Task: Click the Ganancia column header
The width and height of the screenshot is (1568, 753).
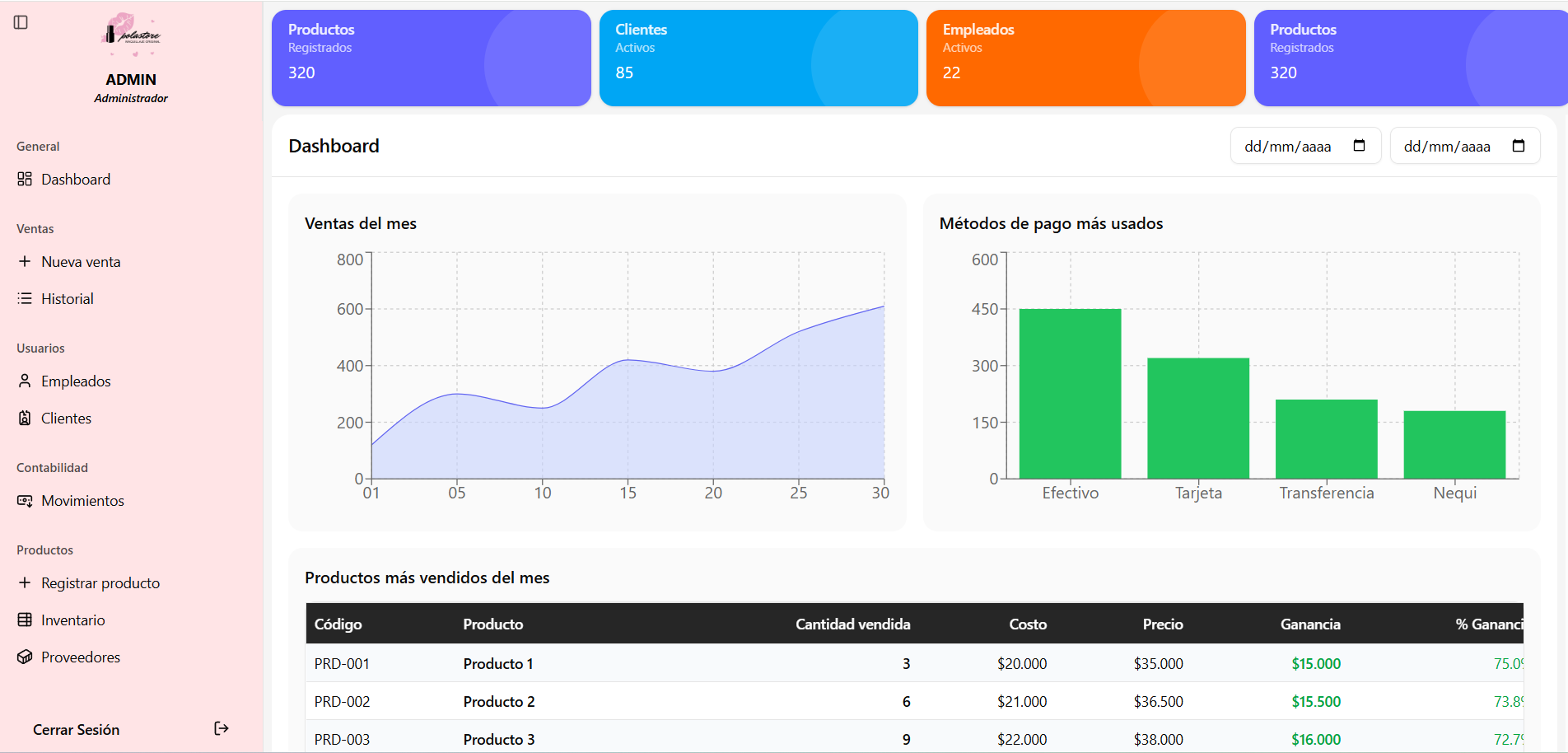Action: tap(1310, 624)
